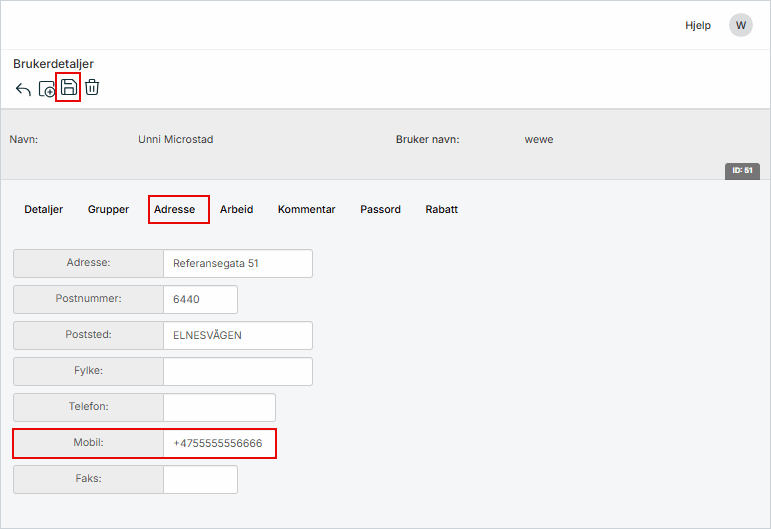Open the Passord tab
The height and width of the screenshot is (529, 771).
point(380,210)
